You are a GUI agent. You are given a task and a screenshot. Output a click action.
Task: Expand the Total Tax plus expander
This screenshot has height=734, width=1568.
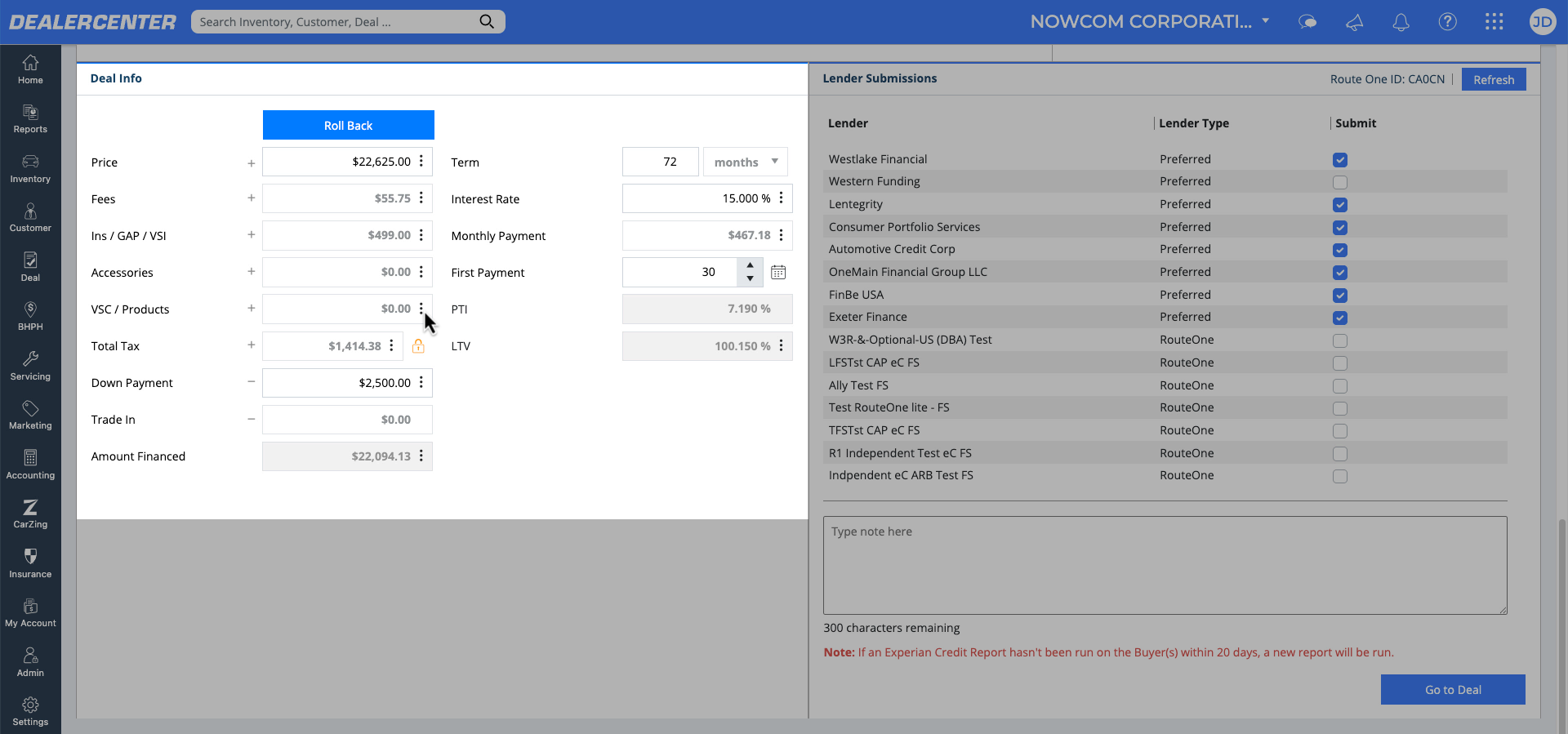click(x=252, y=345)
